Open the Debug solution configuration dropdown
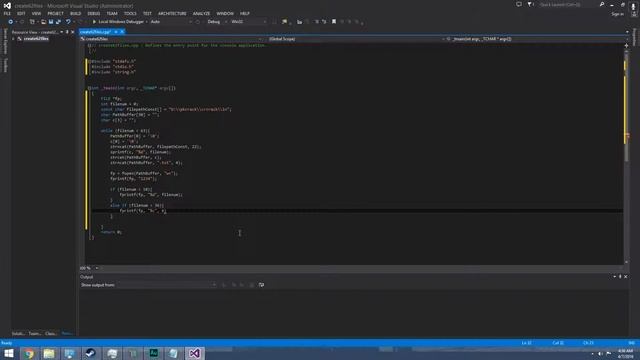 (217, 22)
